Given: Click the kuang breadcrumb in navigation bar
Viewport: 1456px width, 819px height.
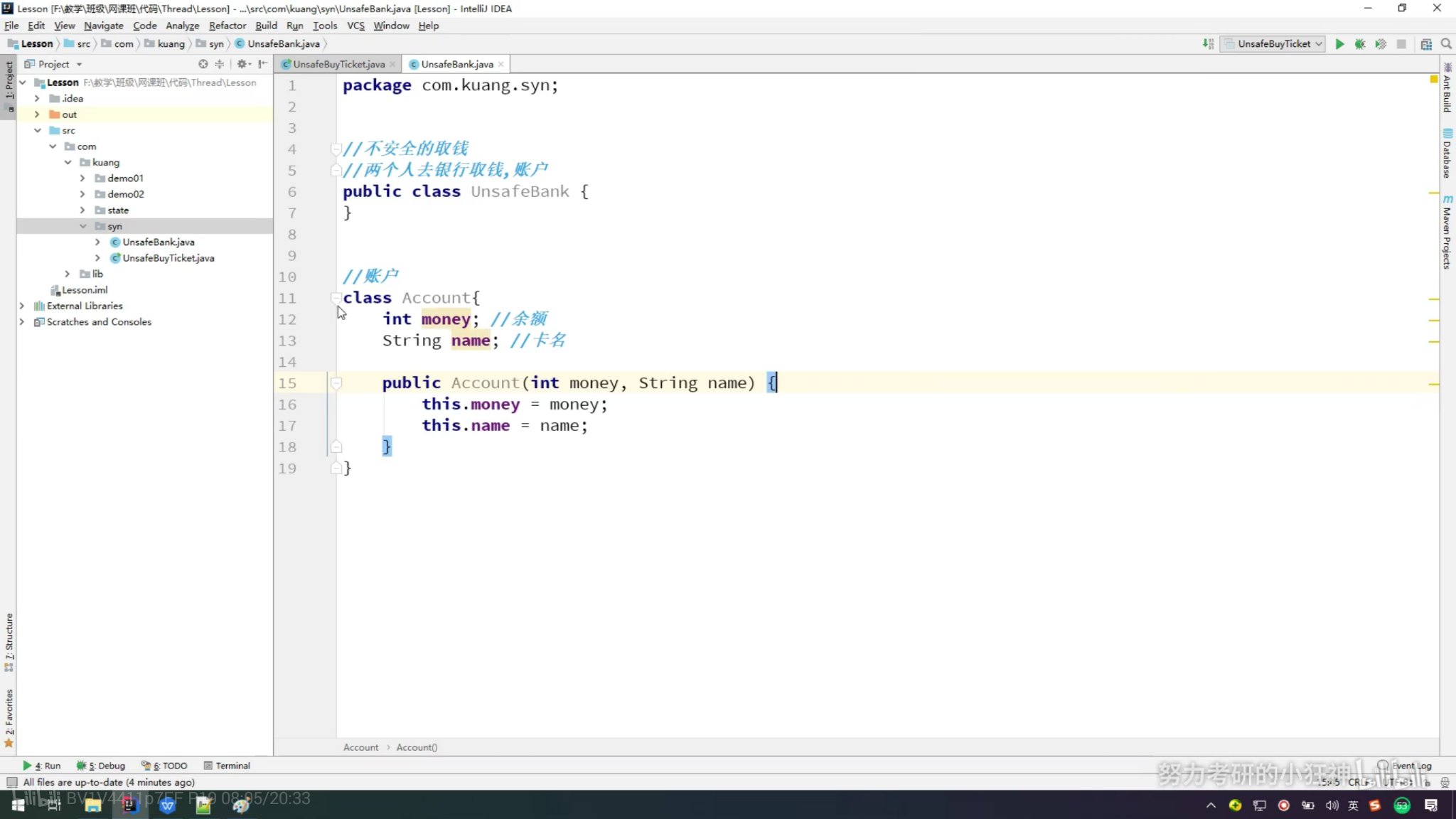Looking at the screenshot, I should (x=171, y=44).
